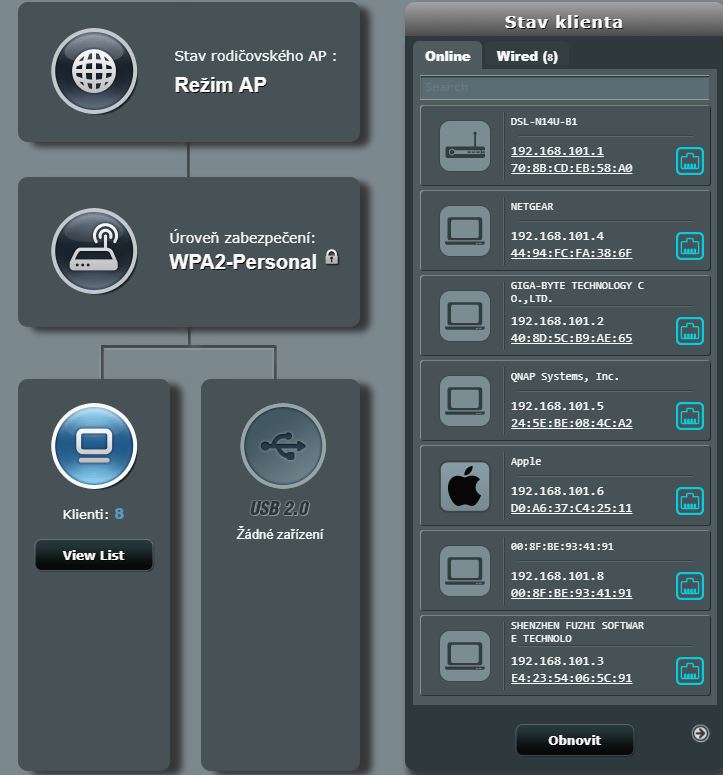Click the laptop icon for GIGA-BYTE client
Screen dimensions: 723x775
coord(465,316)
